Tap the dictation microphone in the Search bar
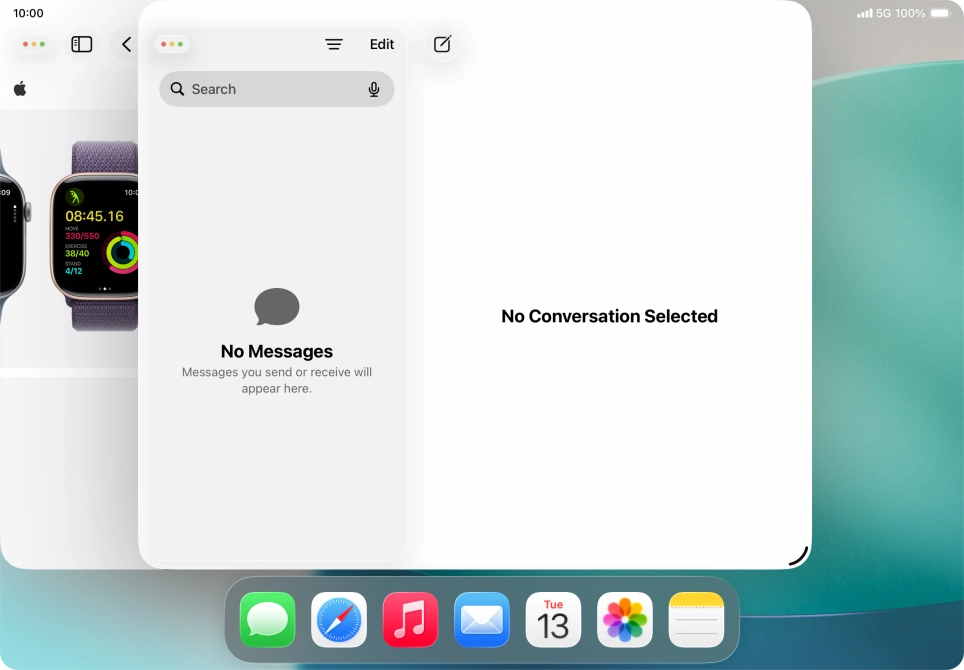 [x=374, y=89]
